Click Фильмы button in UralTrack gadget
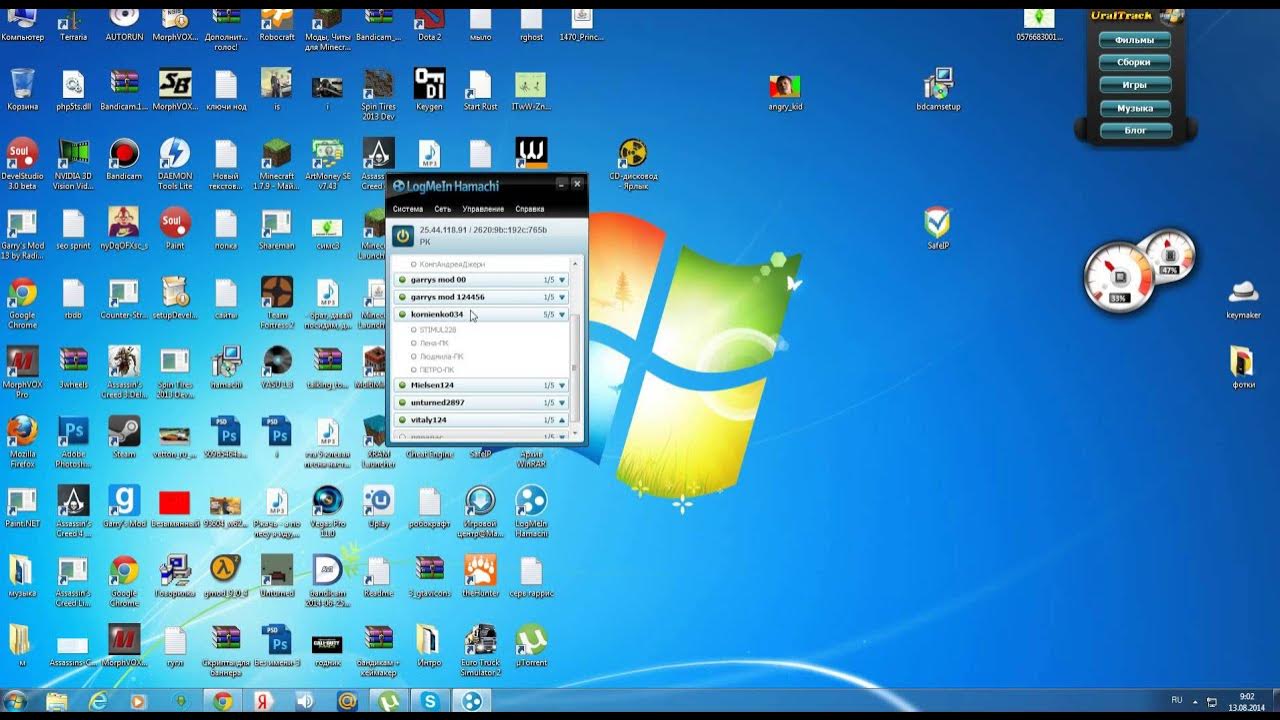The width and height of the screenshot is (1280, 720). (x=1135, y=40)
